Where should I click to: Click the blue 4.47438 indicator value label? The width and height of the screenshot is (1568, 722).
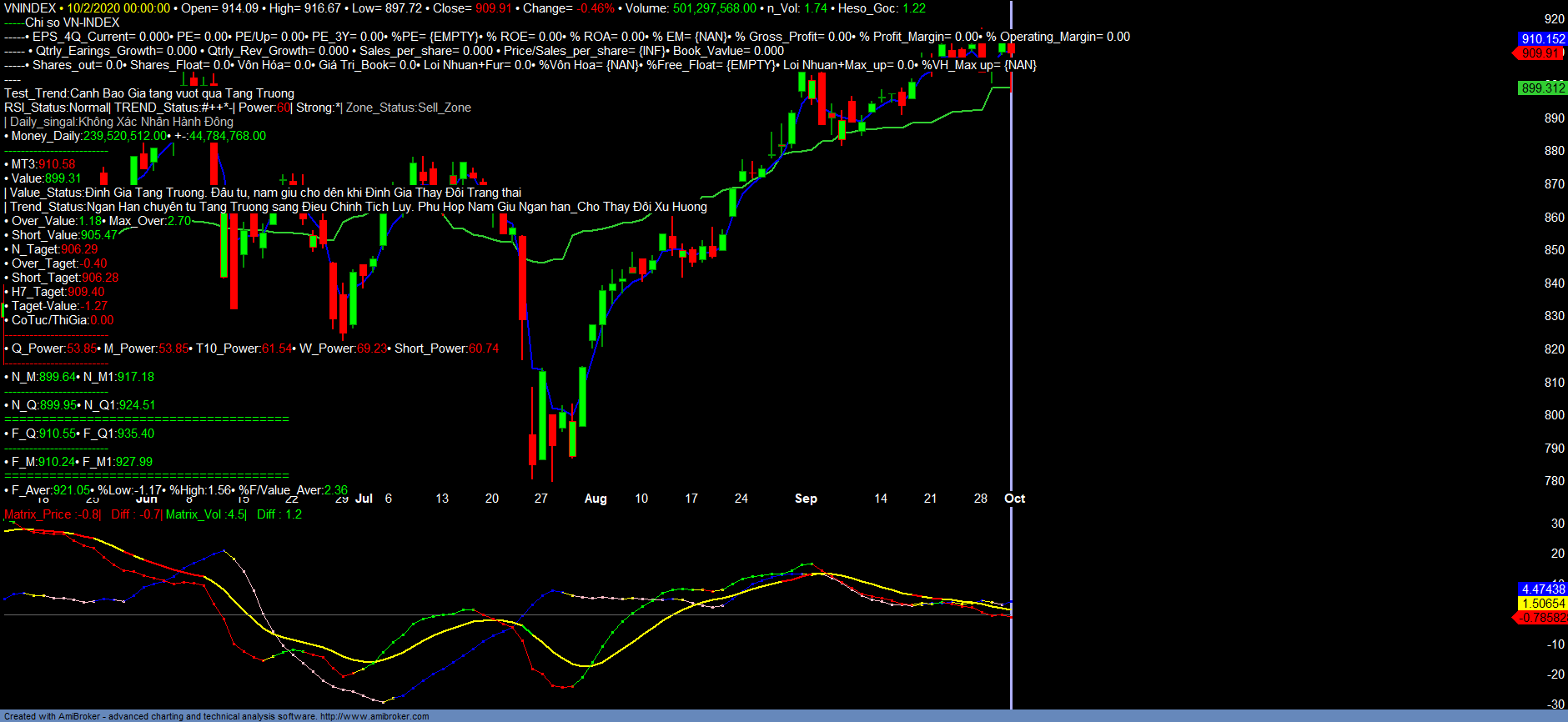pos(1543,589)
